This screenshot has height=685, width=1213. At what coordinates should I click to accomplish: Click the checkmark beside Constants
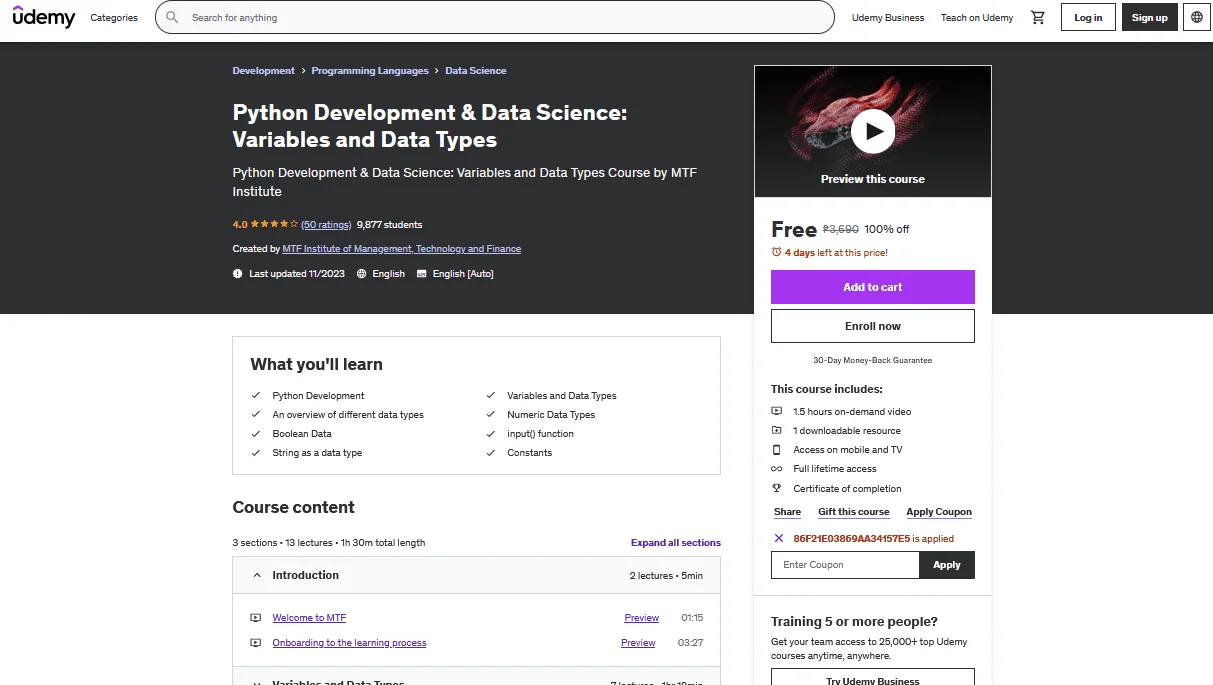[x=491, y=452]
